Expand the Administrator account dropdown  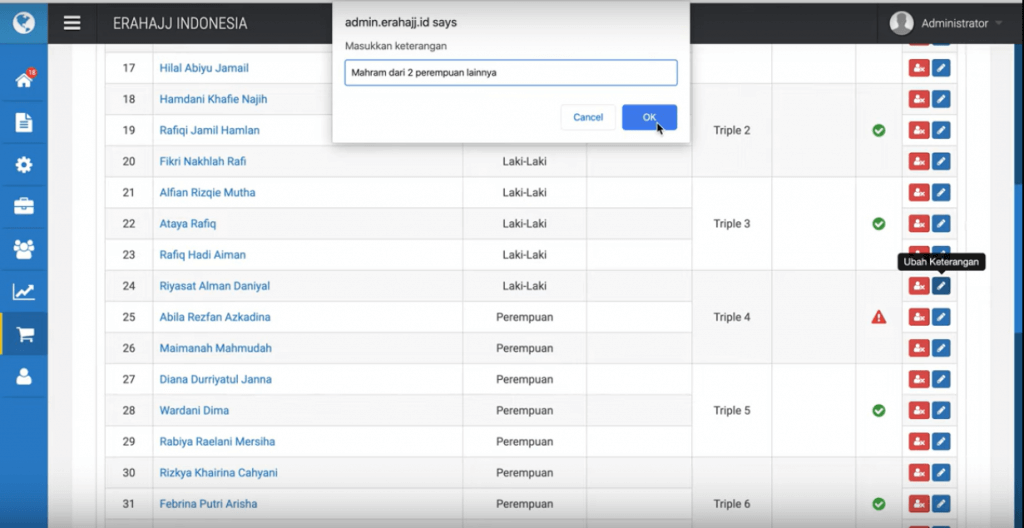(946, 23)
